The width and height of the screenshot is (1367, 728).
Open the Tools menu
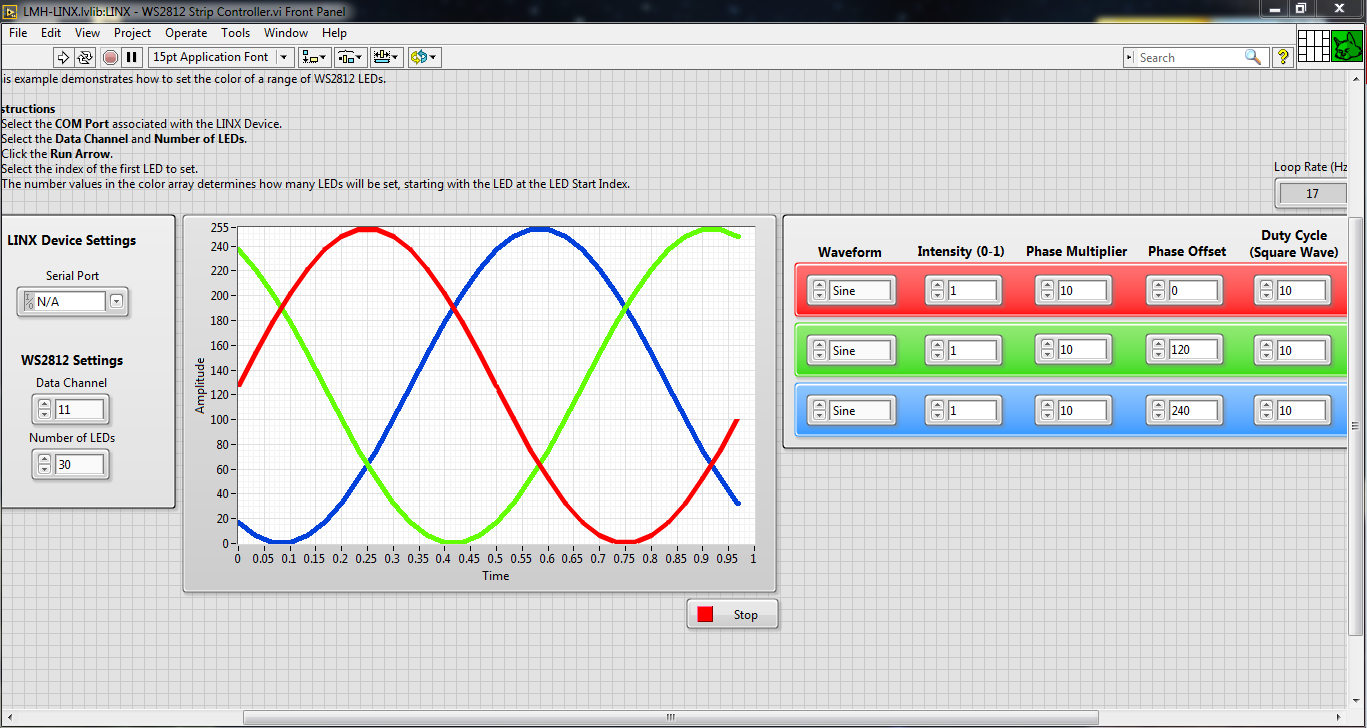tap(236, 32)
